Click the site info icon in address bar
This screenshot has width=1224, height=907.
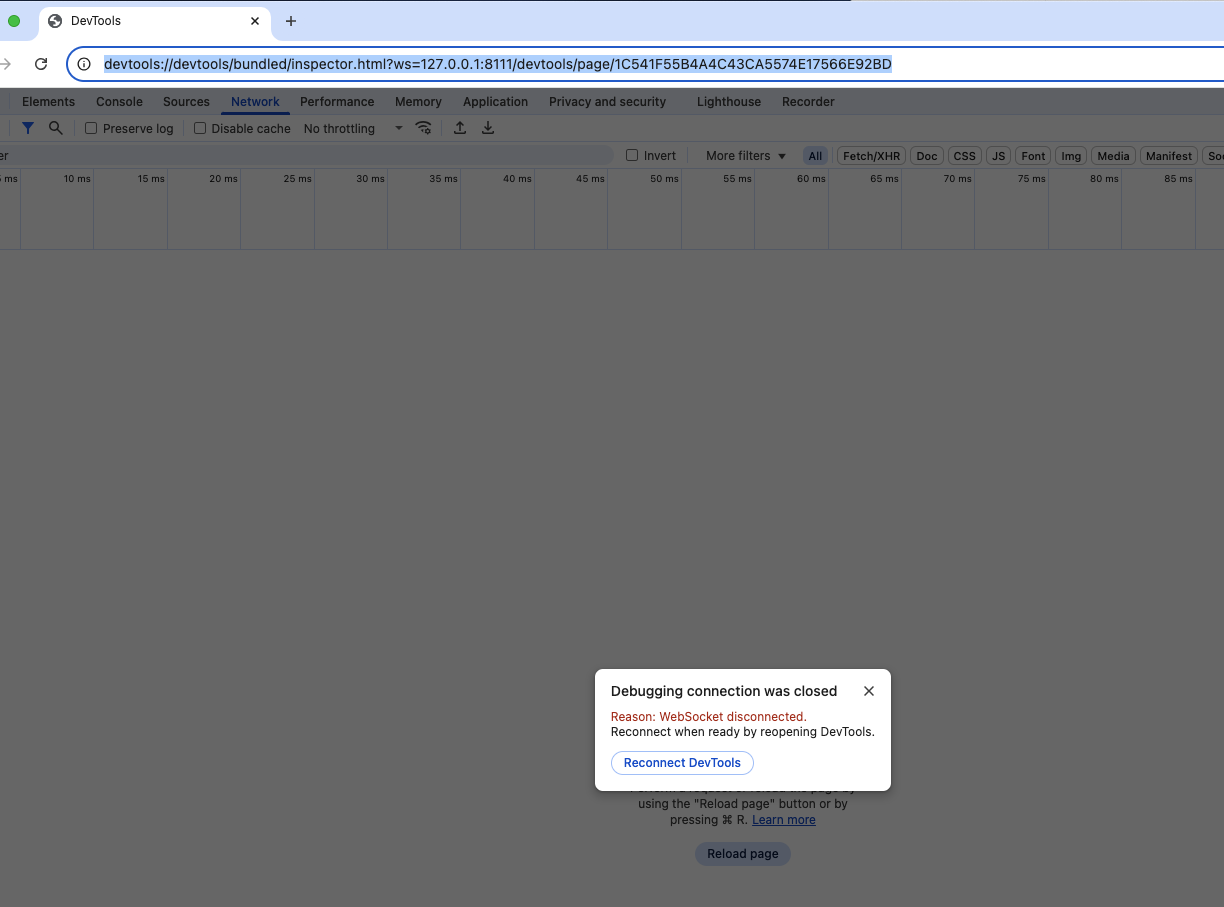[x=84, y=64]
